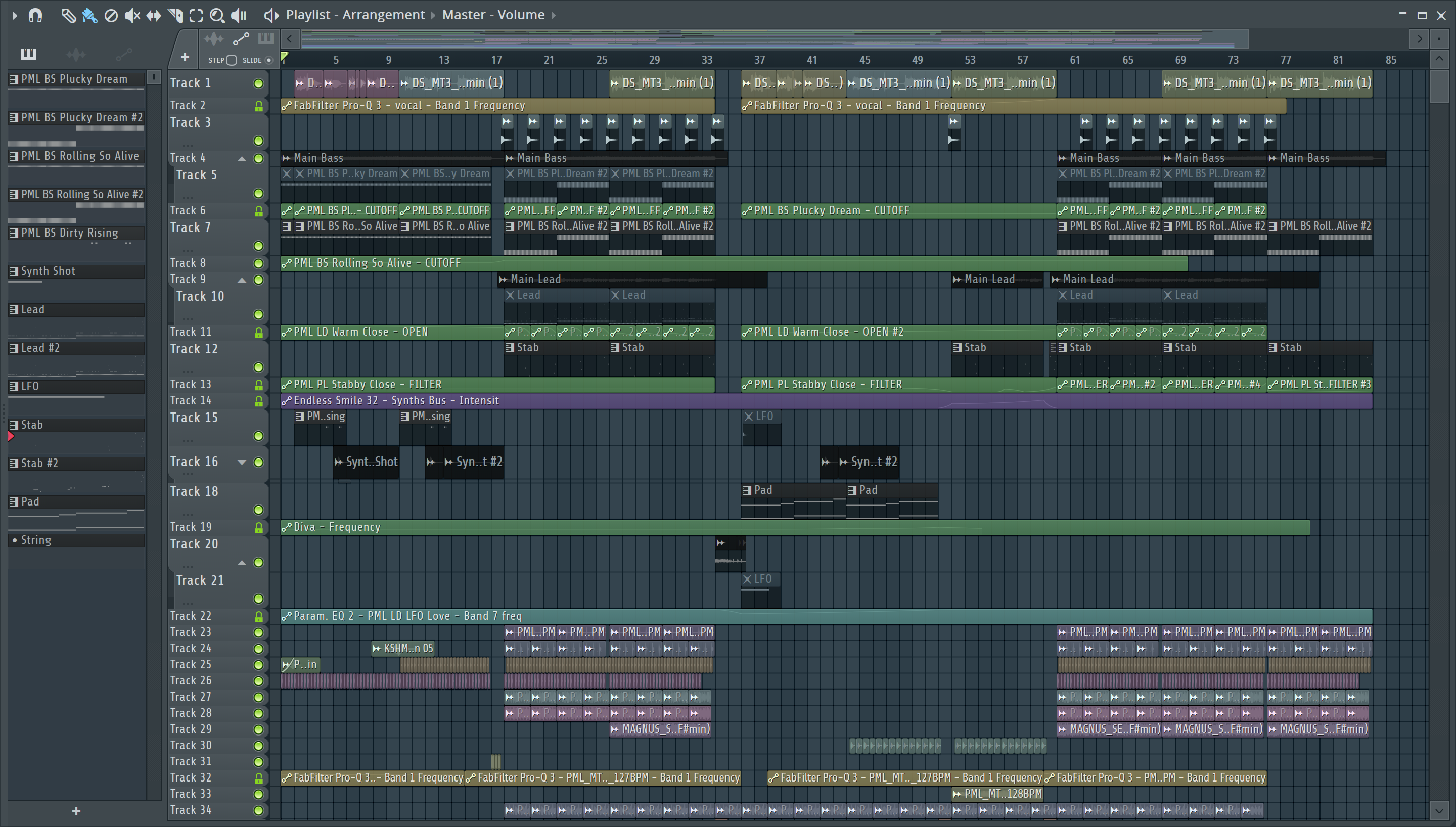The width and height of the screenshot is (1456, 827).
Task: Select PML BS Dirty Rising pattern
Action: pyautogui.click(x=77, y=233)
